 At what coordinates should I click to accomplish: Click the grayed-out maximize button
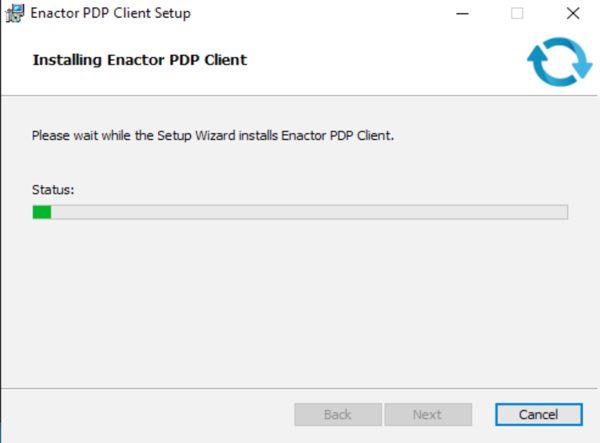pyautogui.click(x=517, y=14)
